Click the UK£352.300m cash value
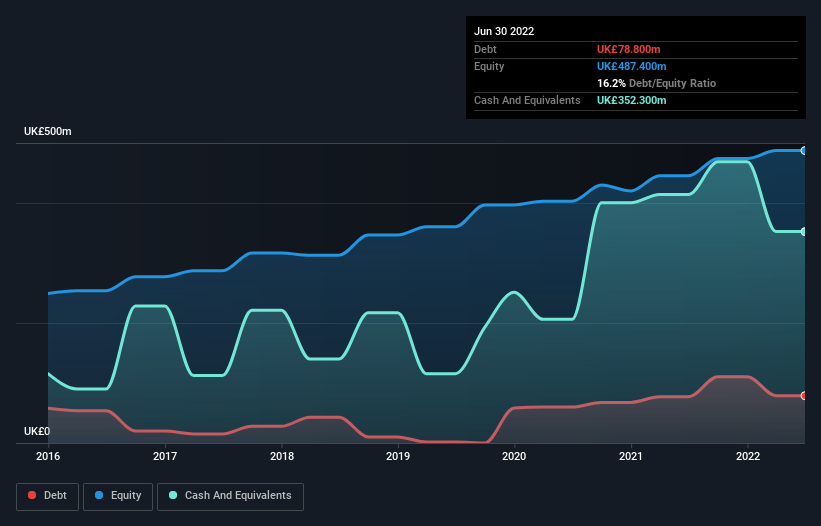Image resolution: width=821 pixels, height=526 pixels. [x=632, y=100]
